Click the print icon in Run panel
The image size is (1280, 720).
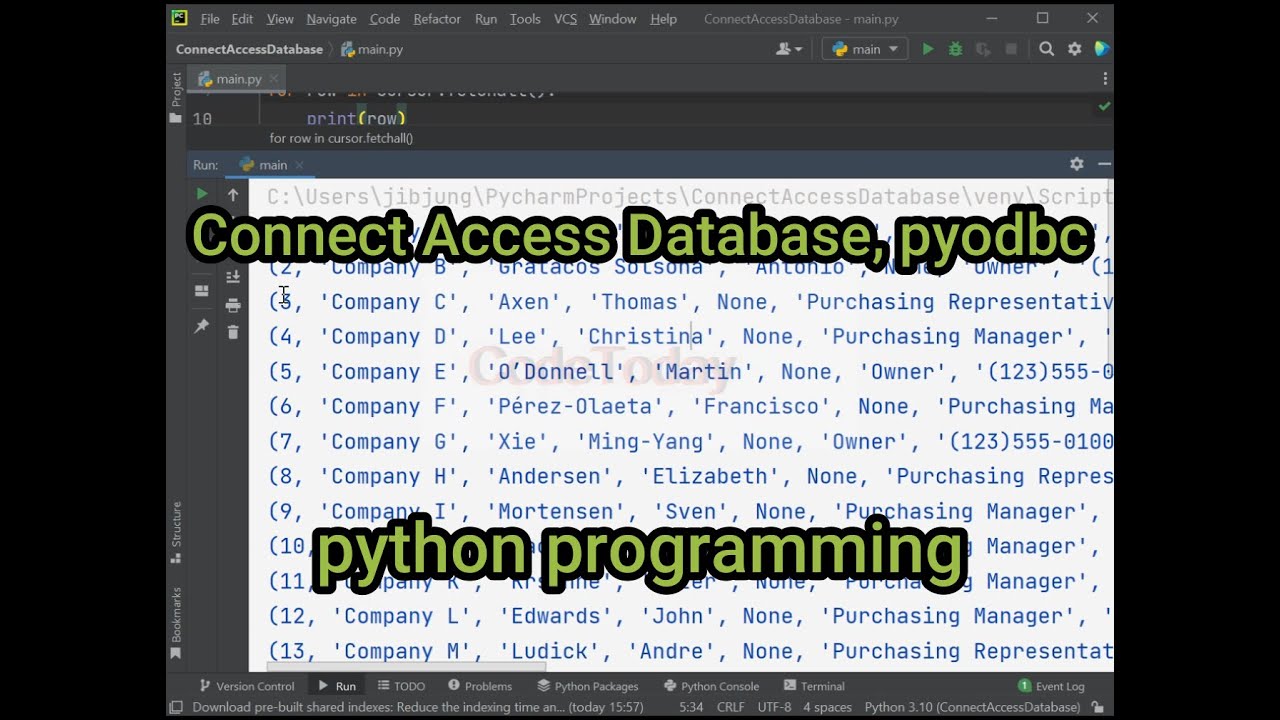click(233, 305)
